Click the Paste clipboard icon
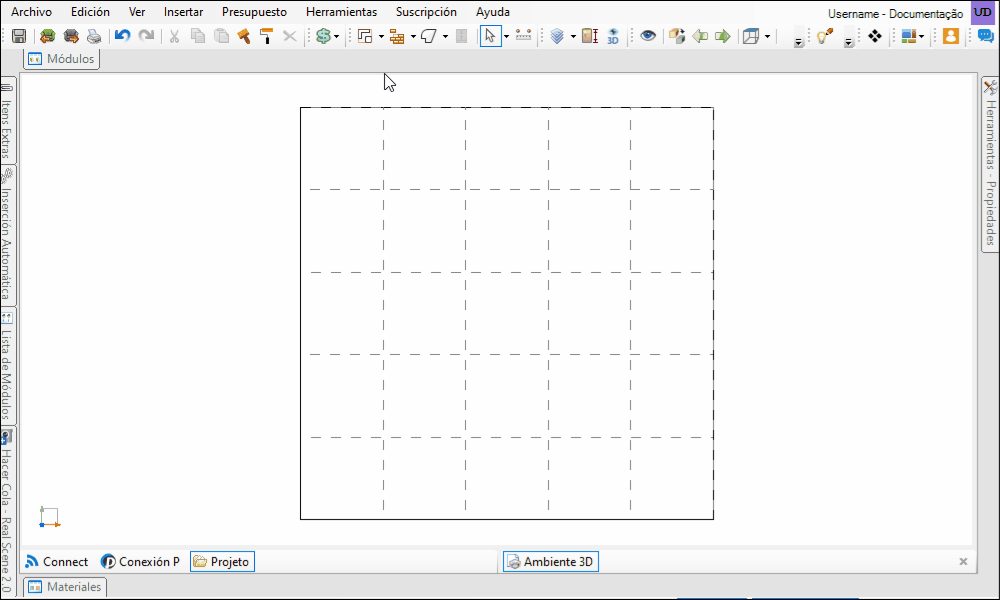The image size is (1000, 600). point(221,36)
